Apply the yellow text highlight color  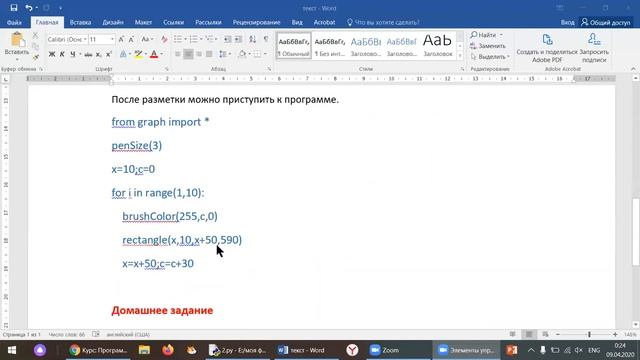click(x=139, y=54)
